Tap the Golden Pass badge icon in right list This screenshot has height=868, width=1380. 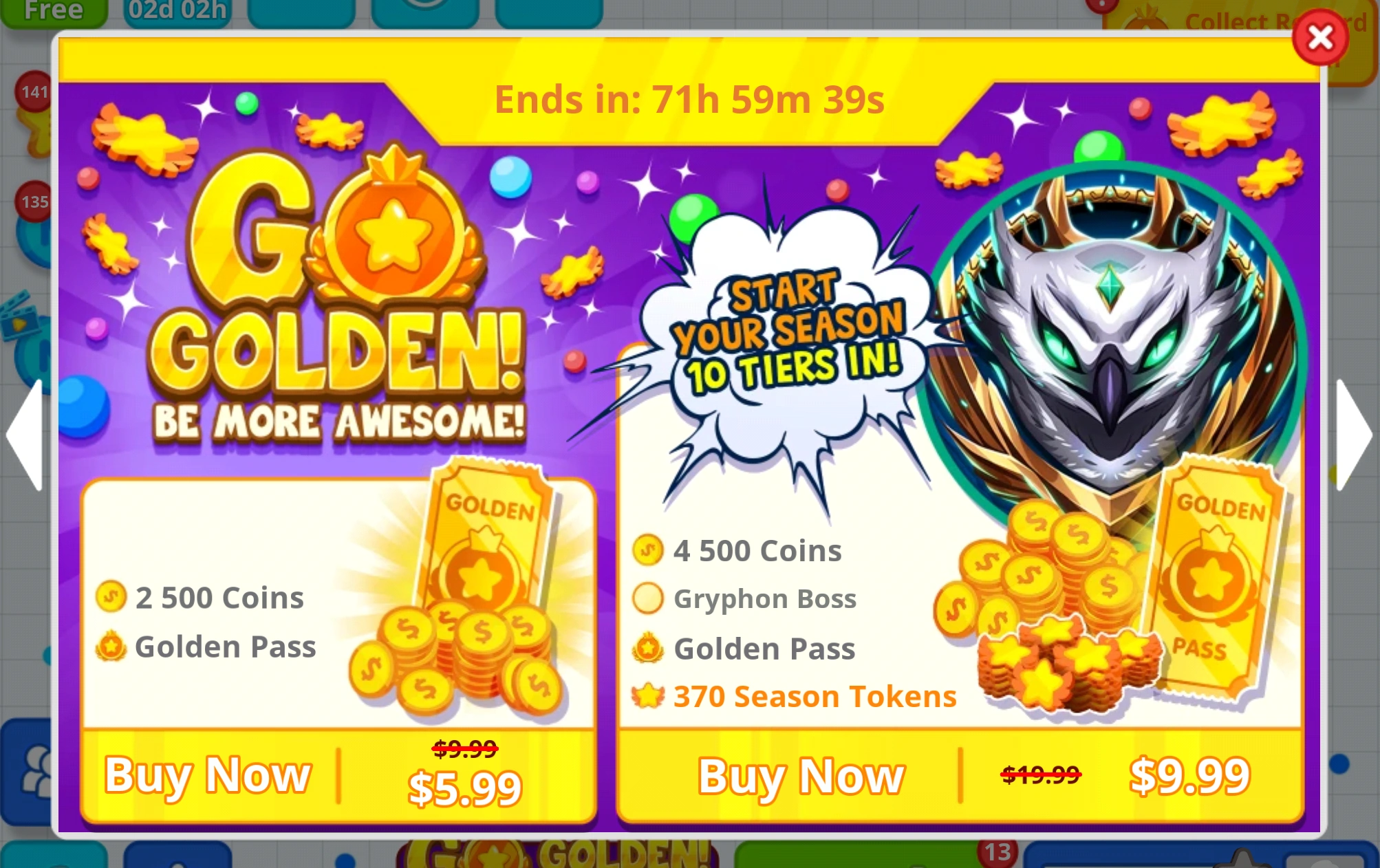pyautogui.click(x=648, y=648)
